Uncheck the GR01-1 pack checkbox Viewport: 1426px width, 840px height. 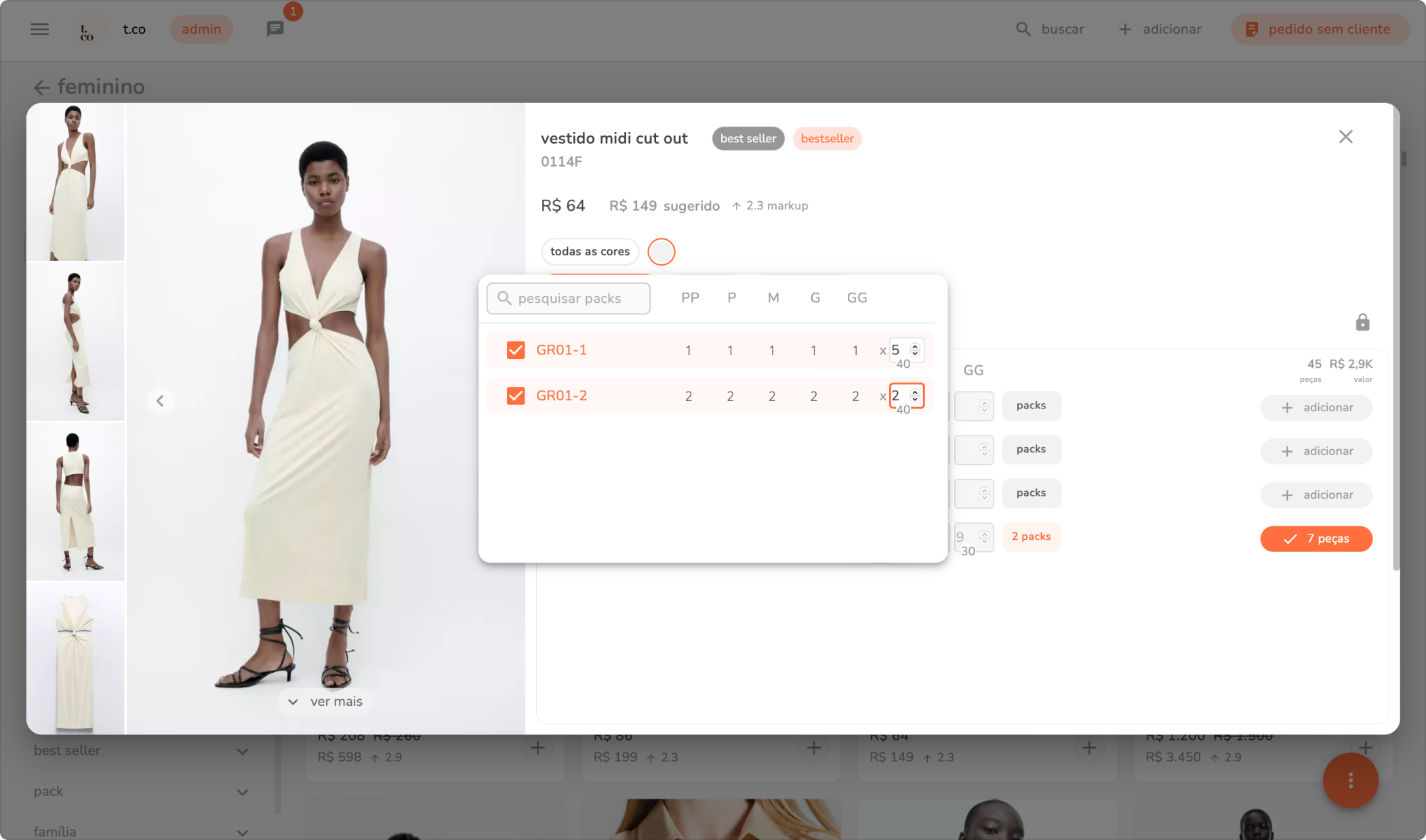[x=516, y=350]
